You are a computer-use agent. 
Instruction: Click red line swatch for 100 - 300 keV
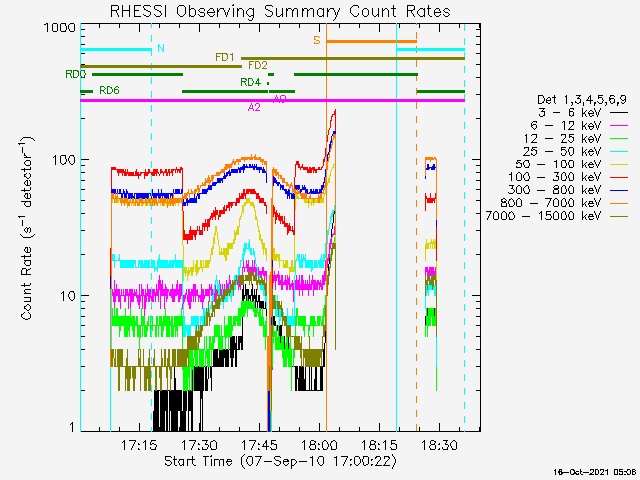point(619,178)
